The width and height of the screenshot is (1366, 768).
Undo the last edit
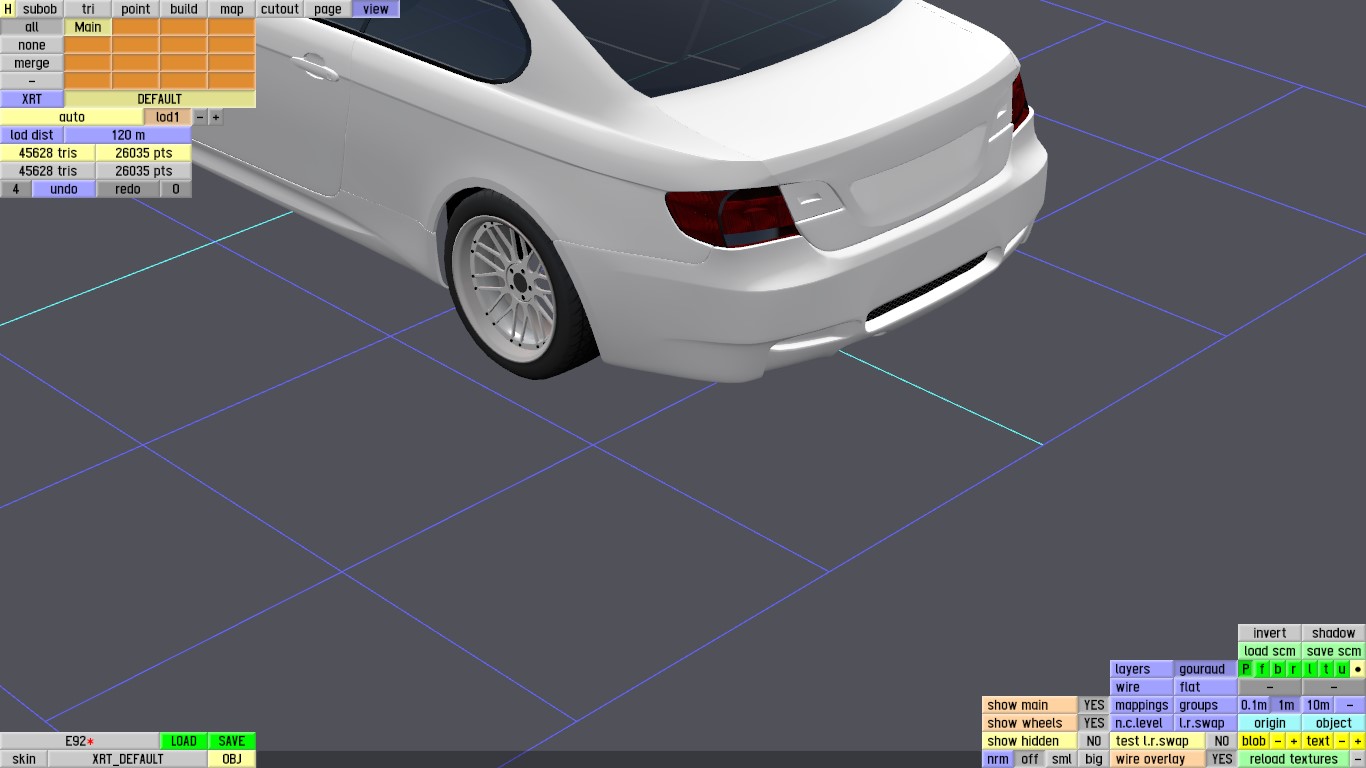coord(64,189)
